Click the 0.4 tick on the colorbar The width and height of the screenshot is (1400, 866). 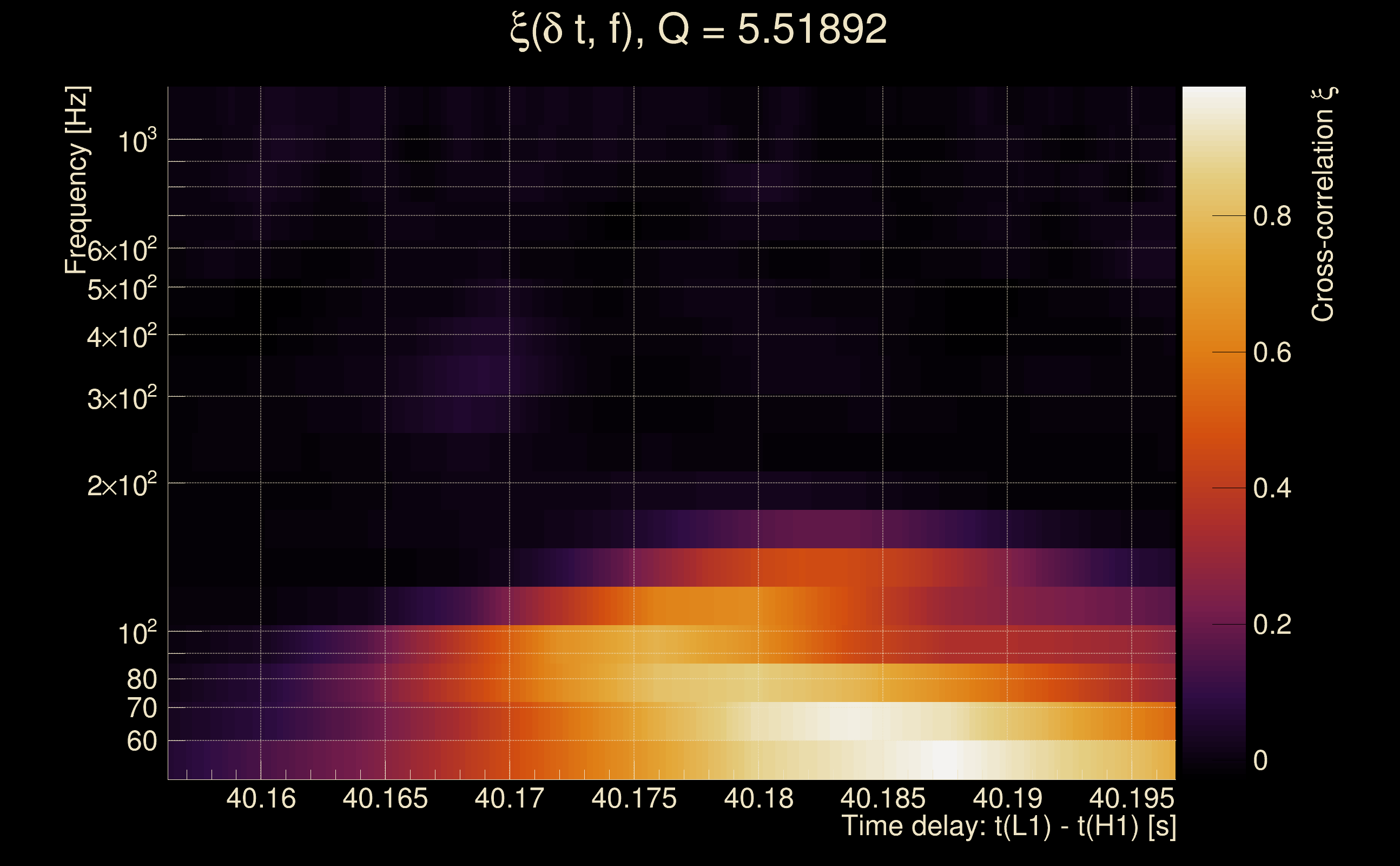click(x=1272, y=489)
